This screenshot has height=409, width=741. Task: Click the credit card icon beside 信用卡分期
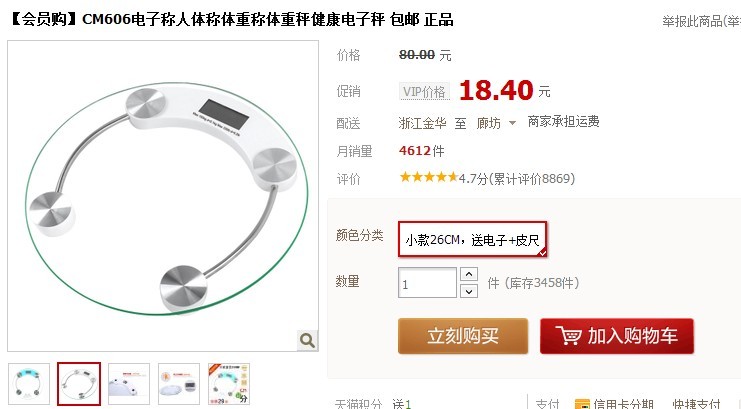tap(582, 405)
